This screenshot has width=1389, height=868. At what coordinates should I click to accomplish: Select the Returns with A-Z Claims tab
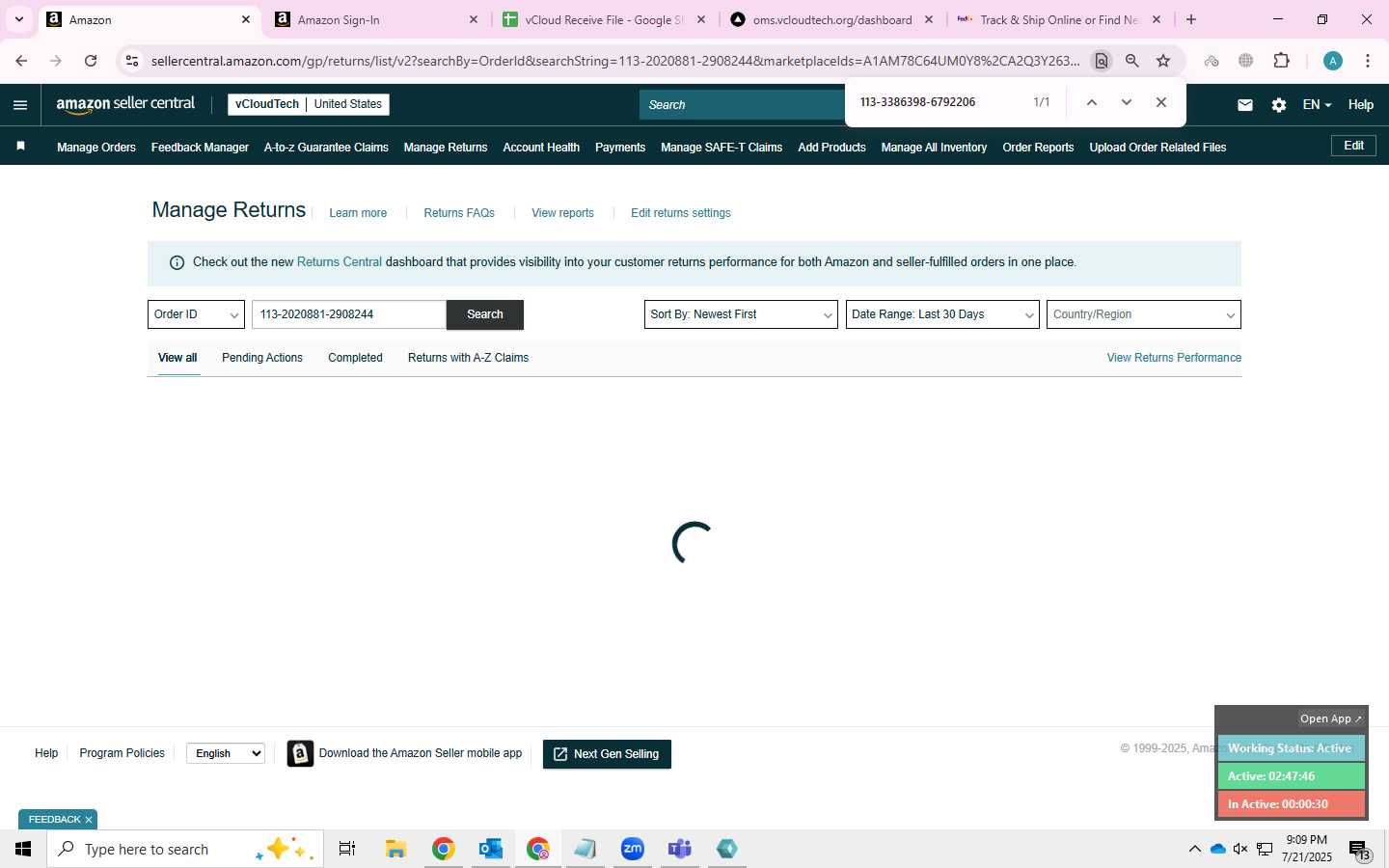click(x=468, y=358)
